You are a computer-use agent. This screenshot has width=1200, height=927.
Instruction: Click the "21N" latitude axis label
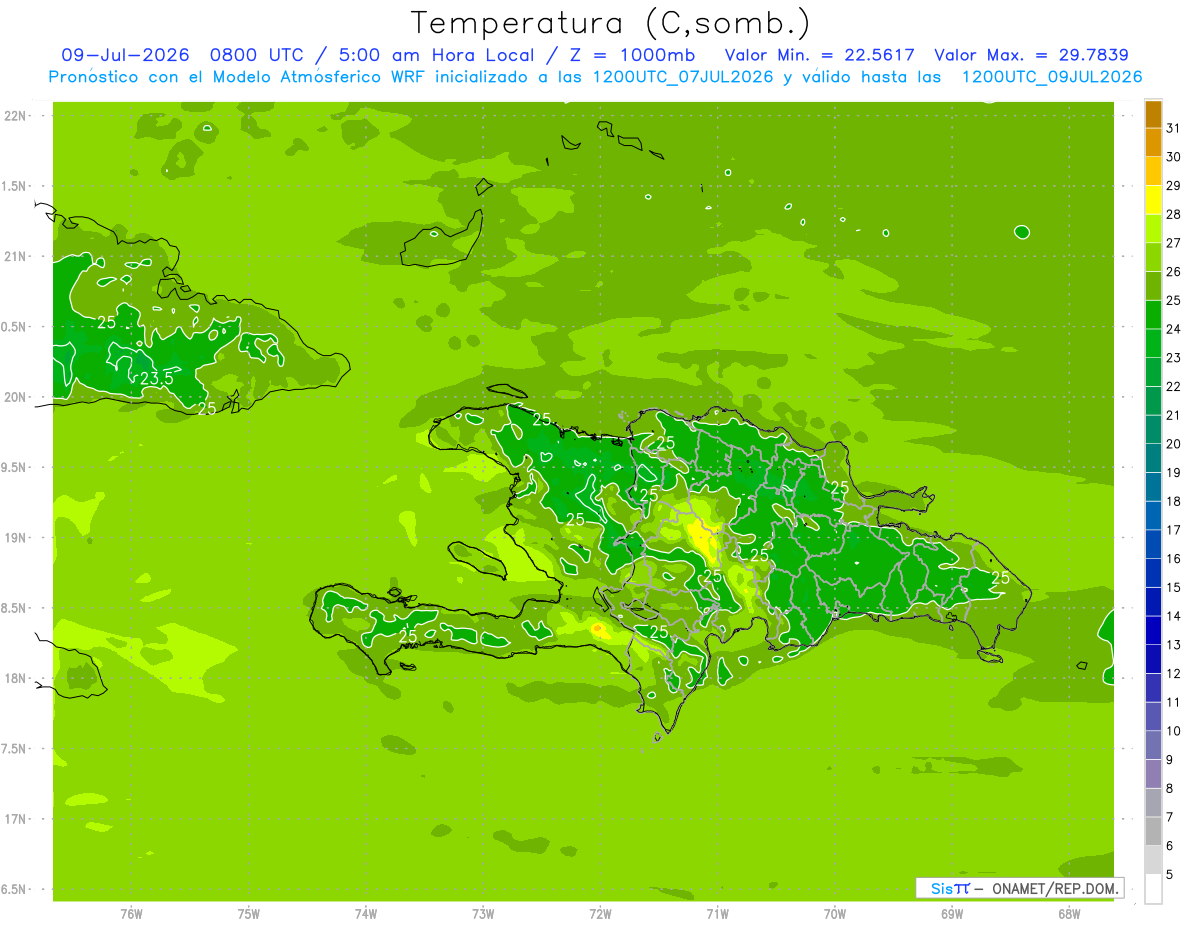coord(15,257)
